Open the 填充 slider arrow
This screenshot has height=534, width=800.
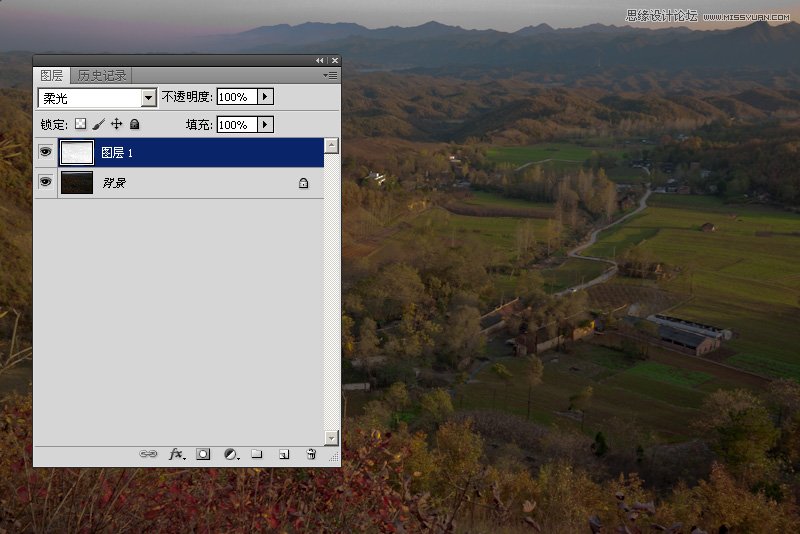pyautogui.click(x=265, y=125)
